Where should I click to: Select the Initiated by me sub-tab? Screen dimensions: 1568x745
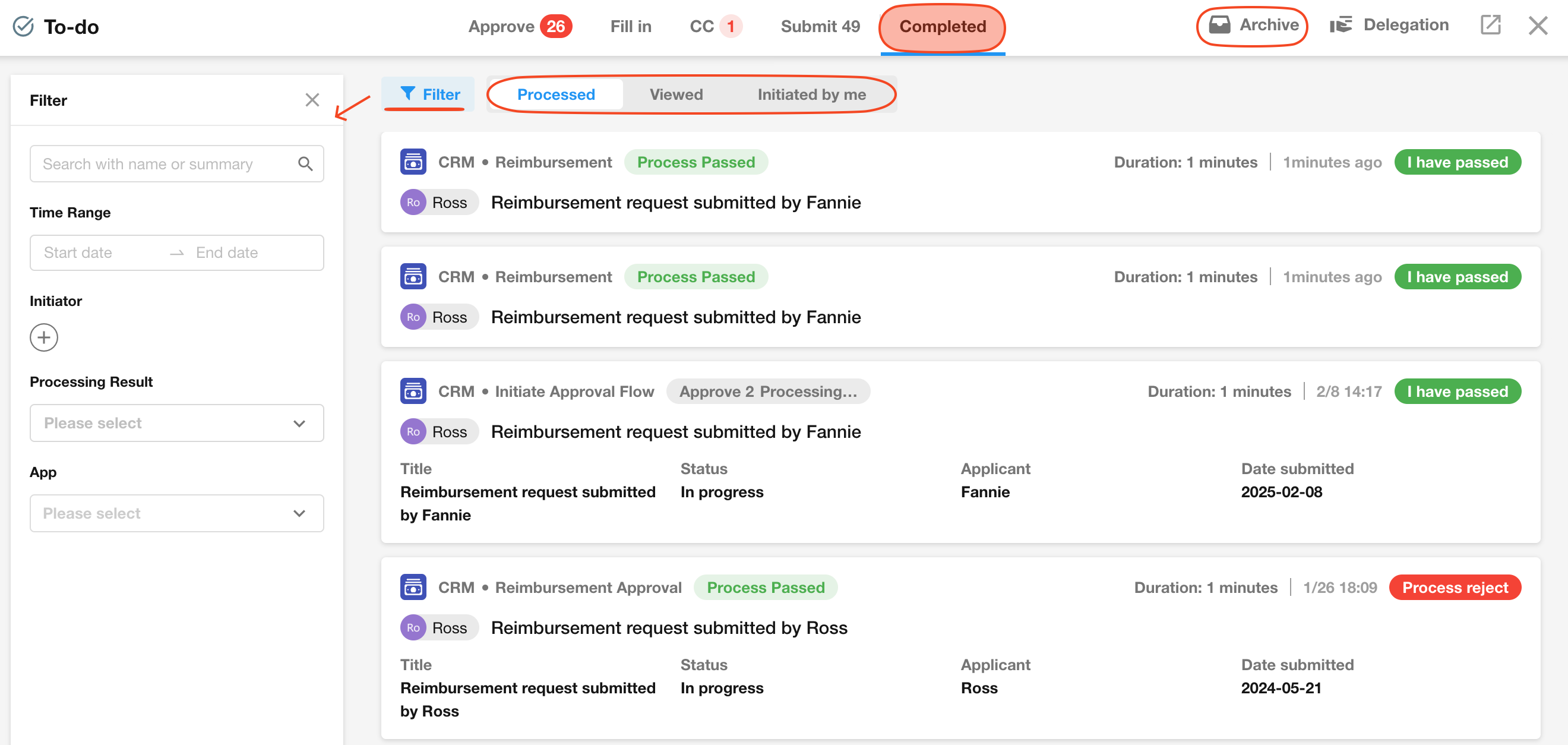tap(811, 94)
